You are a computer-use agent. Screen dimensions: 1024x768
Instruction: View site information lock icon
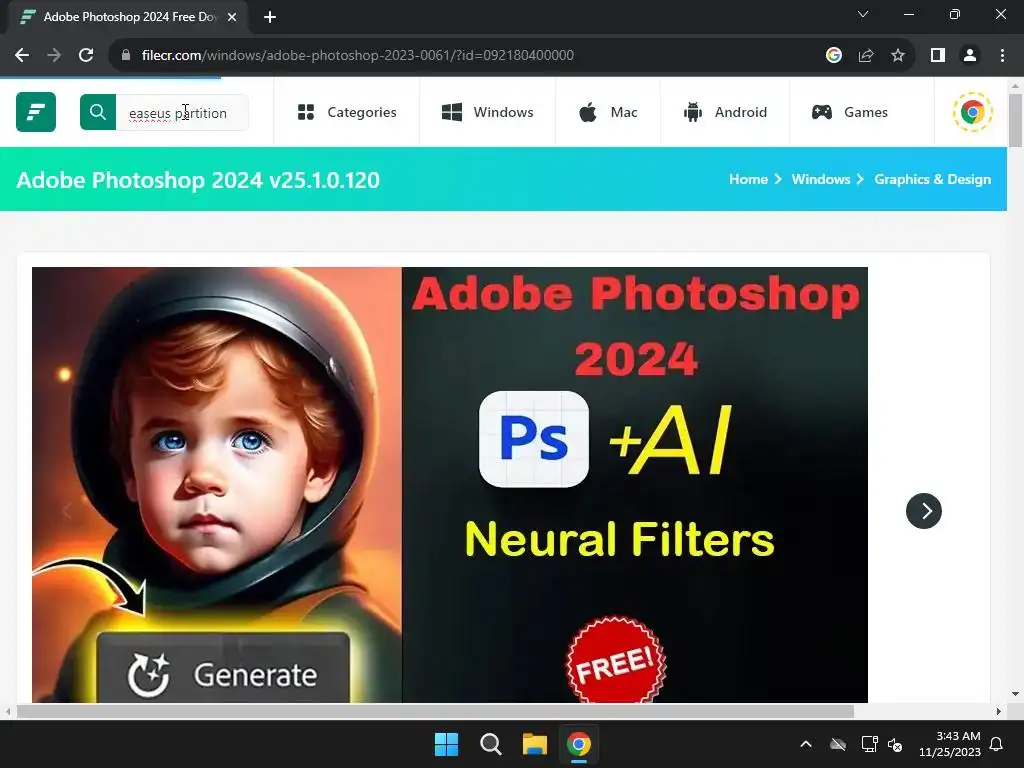pyautogui.click(x=126, y=56)
